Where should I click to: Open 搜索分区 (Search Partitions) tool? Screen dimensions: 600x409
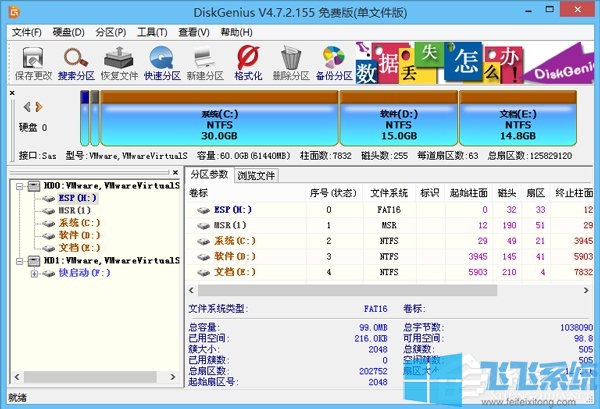[76, 64]
